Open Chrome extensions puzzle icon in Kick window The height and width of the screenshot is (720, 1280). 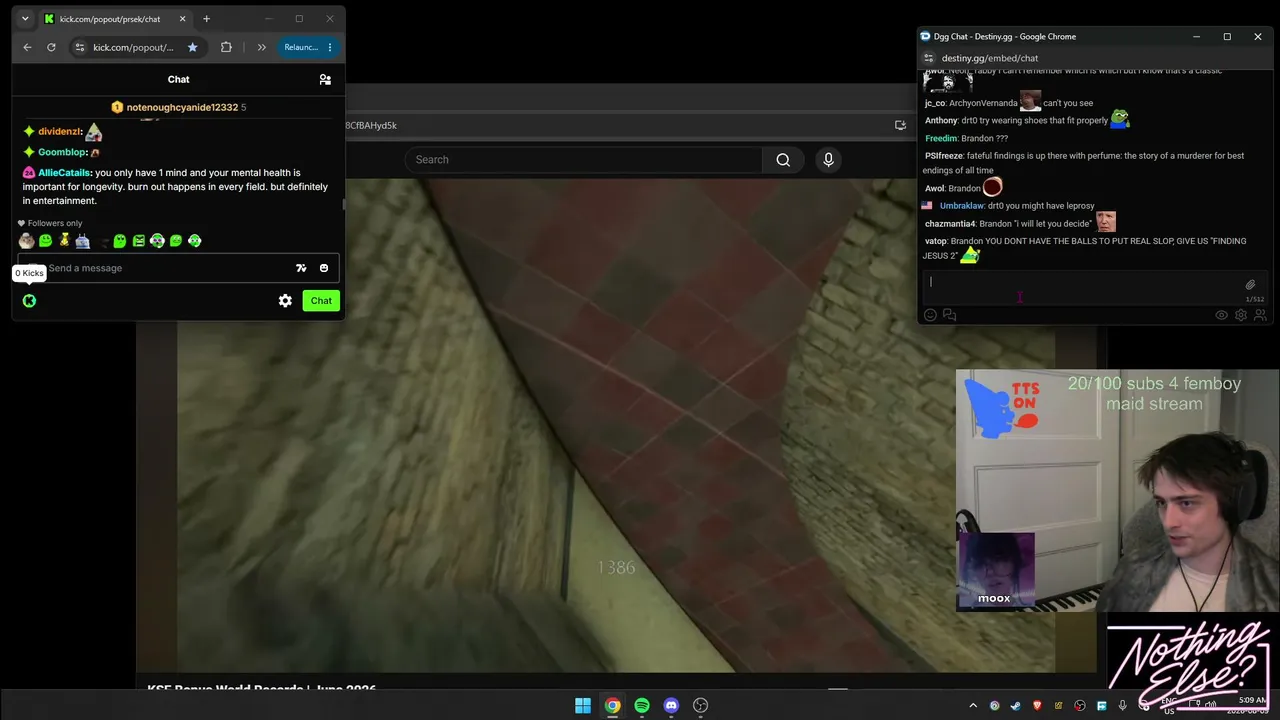226,47
